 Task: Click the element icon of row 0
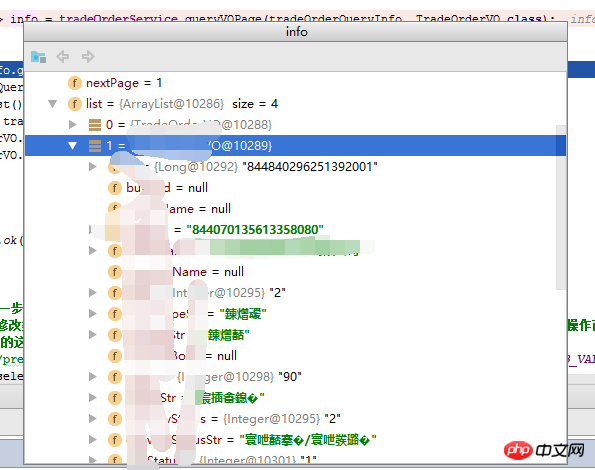95,125
